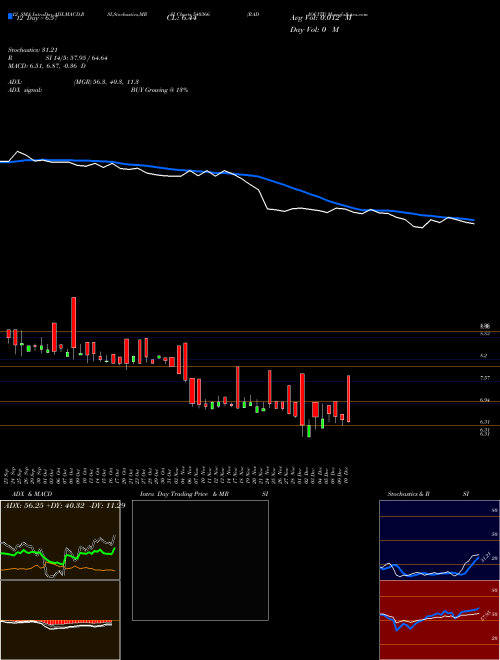This screenshot has height=660, width=500.
Task: Click the blue stochastics chart panel
Action: (439, 540)
